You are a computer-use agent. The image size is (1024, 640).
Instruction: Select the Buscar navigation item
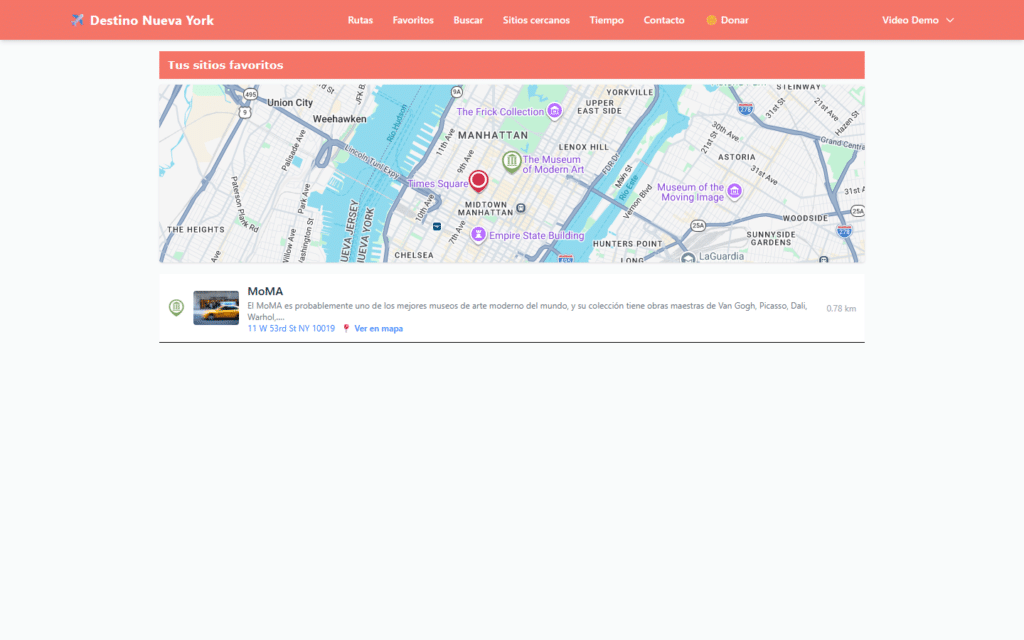(468, 19)
